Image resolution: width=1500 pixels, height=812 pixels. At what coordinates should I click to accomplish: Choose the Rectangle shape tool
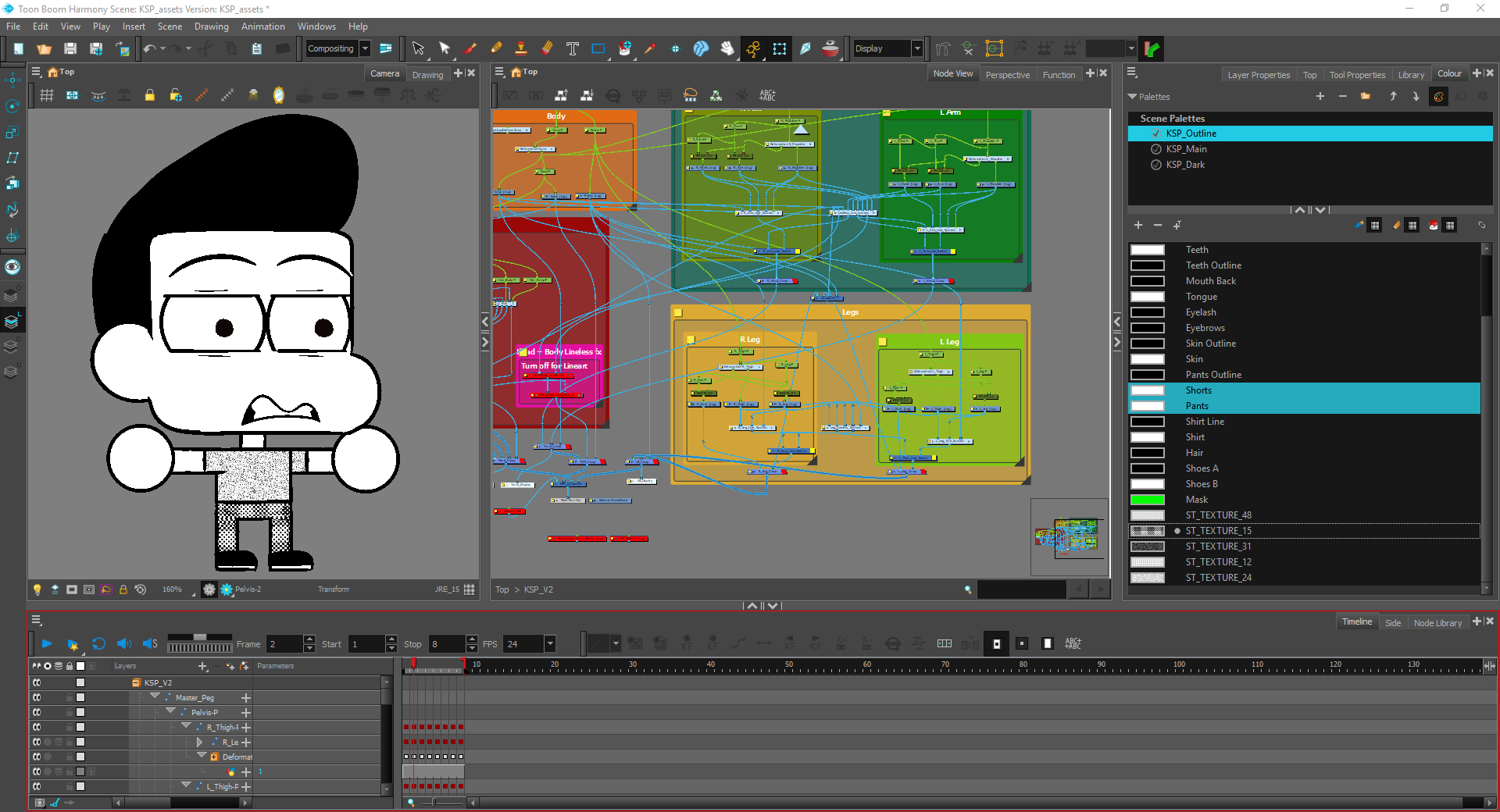tap(598, 48)
